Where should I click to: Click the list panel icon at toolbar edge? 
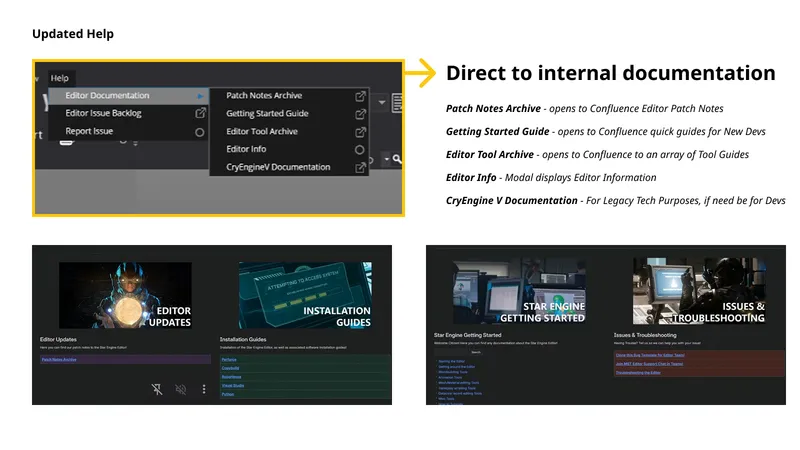click(x=397, y=103)
